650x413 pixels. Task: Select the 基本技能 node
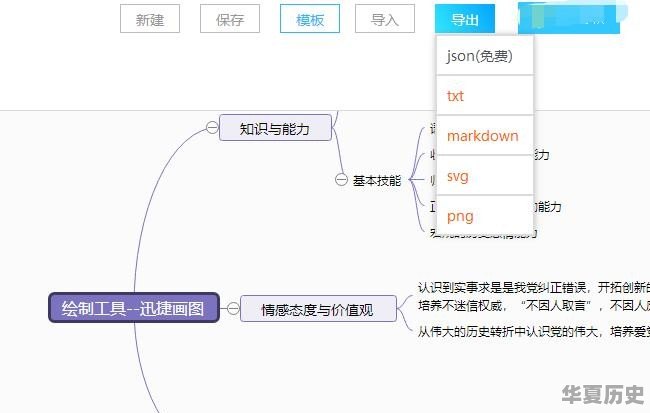point(377,180)
